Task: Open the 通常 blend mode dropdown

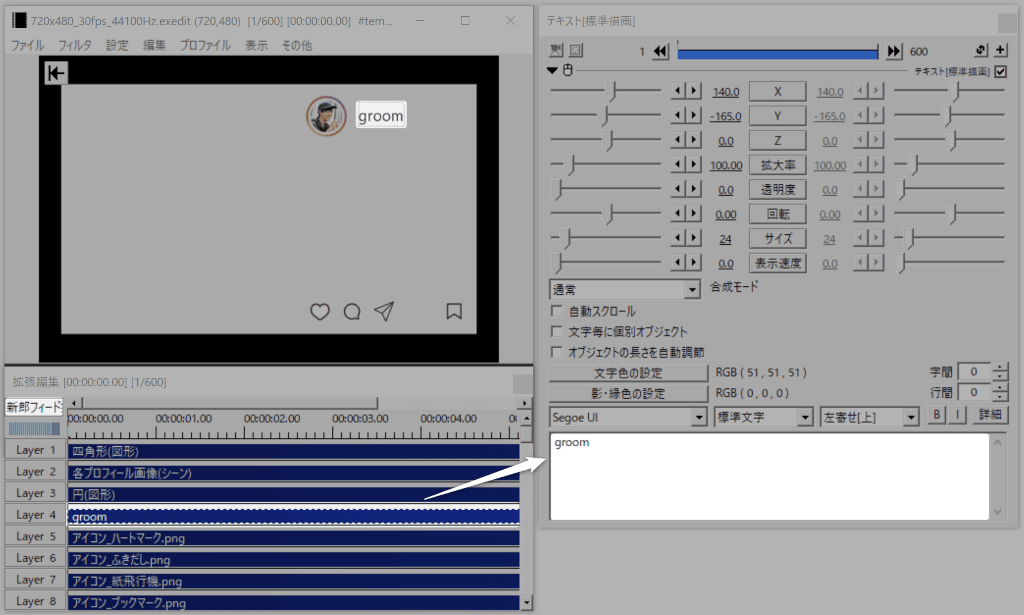Action: pos(625,289)
